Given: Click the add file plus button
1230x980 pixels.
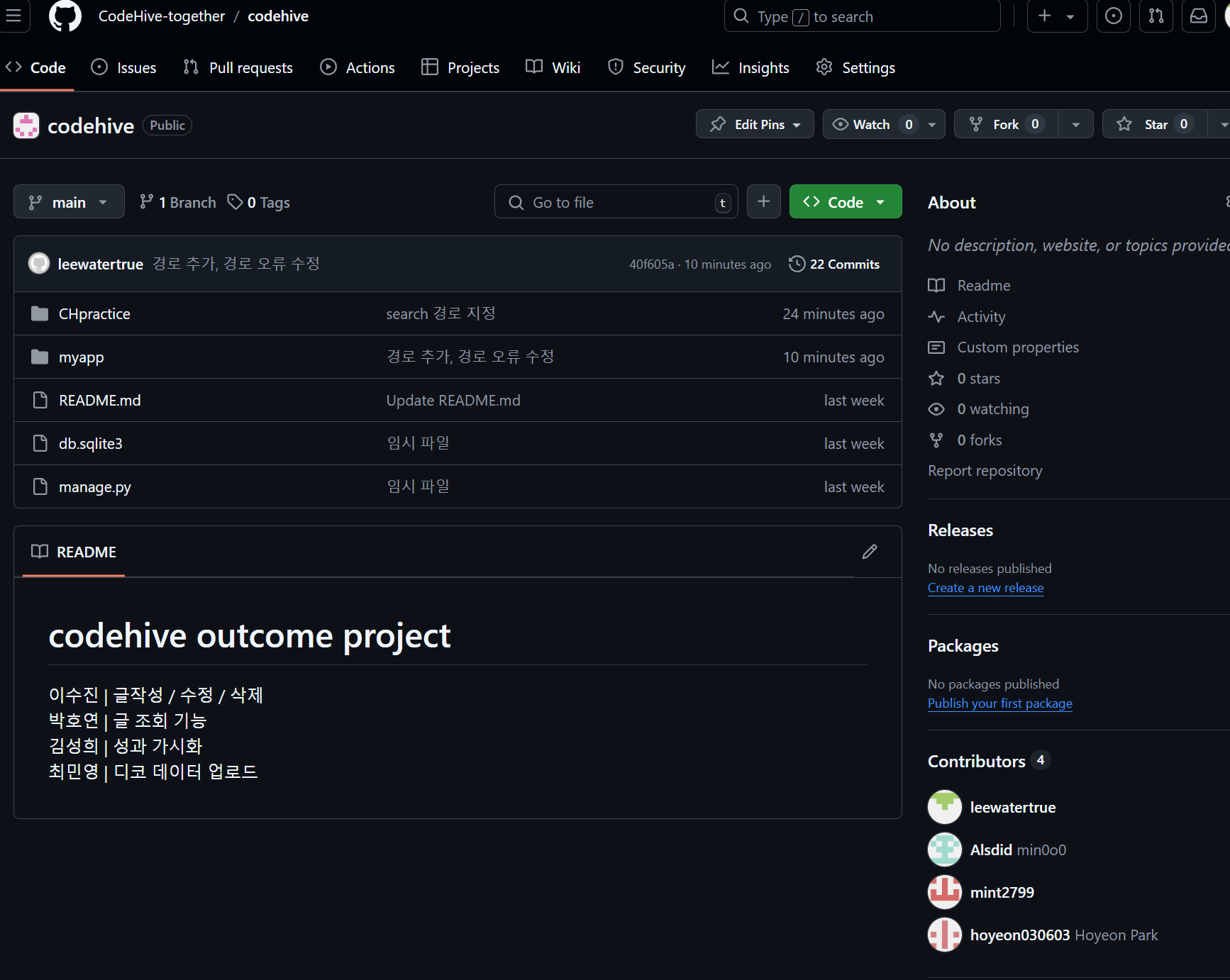Looking at the screenshot, I should pyautogui.click(x=764, y=201).
